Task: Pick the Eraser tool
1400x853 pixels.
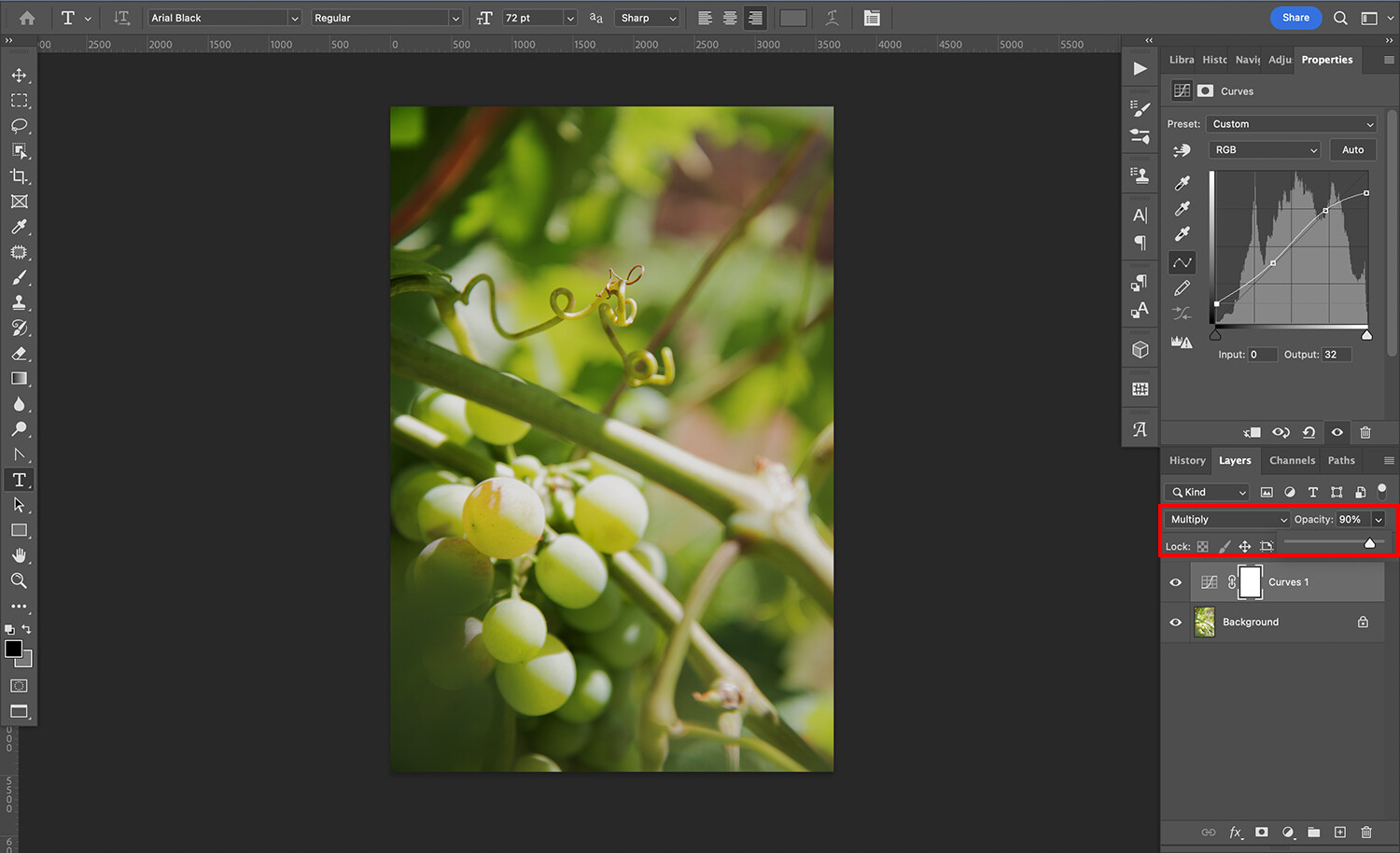Action: tap(19, 354)
